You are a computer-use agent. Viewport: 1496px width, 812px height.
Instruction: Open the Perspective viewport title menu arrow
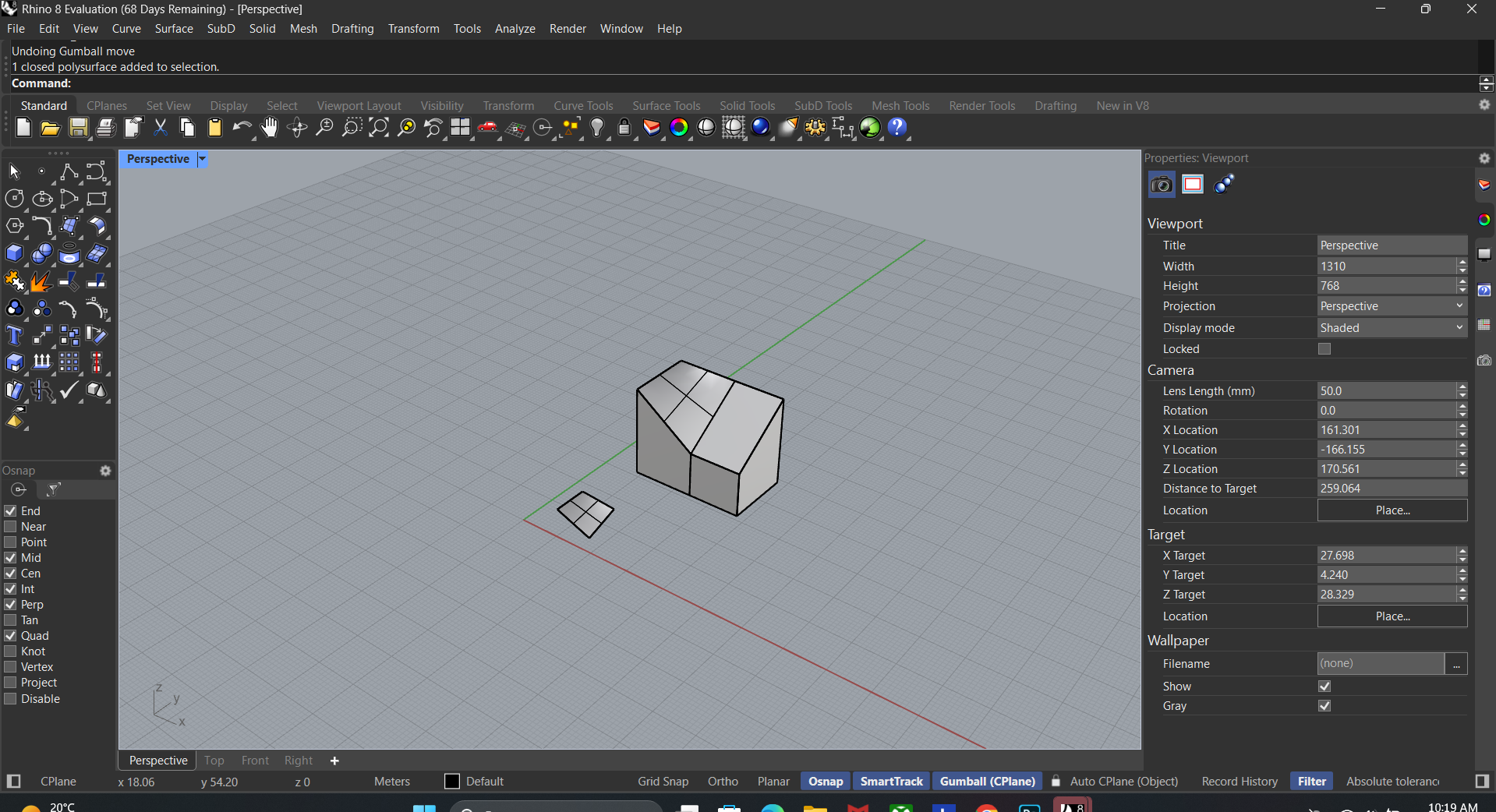click(x=202, y=159)
